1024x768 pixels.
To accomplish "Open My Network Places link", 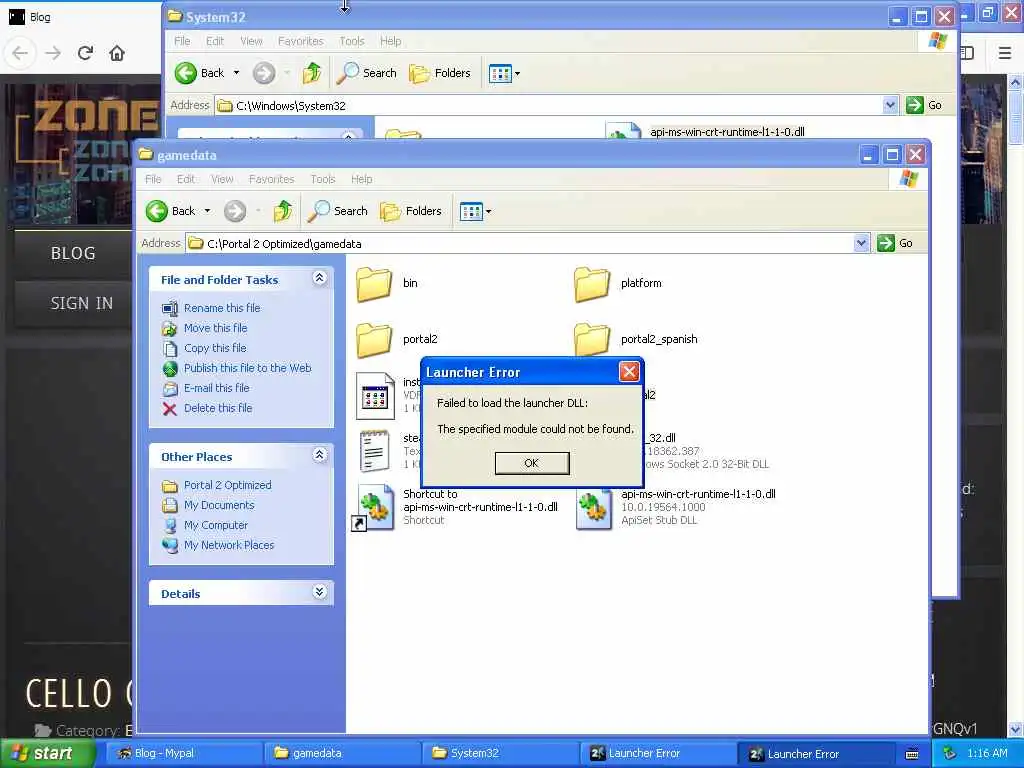I will point(229,545).
